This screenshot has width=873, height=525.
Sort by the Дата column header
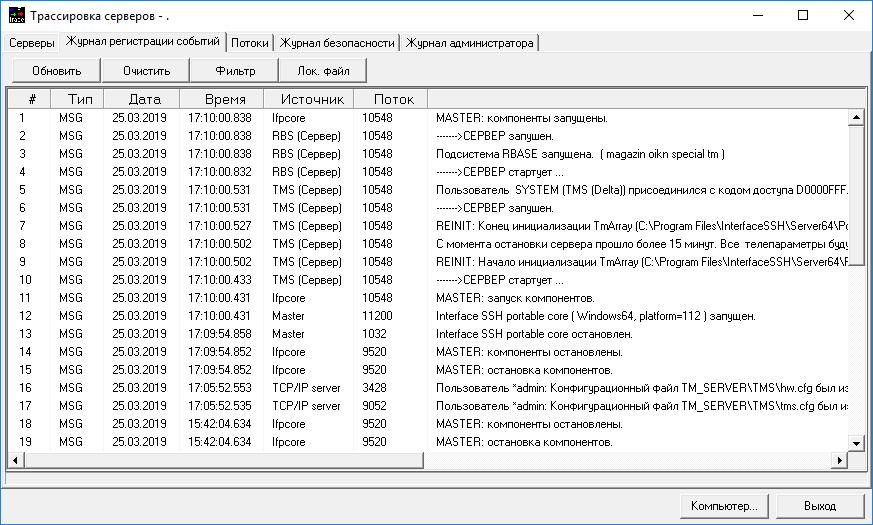pos(144,99)
